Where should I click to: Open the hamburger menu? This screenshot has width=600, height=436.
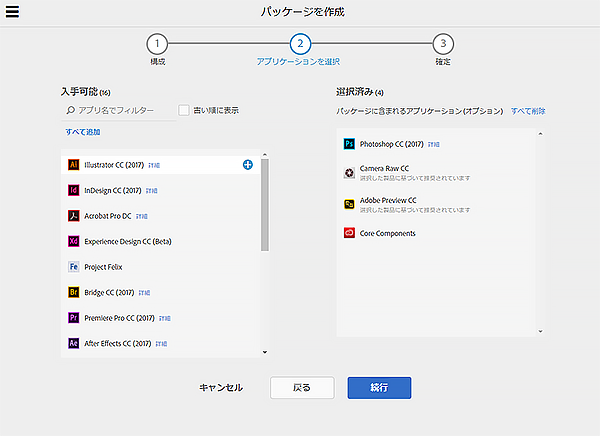coord(12,11)
